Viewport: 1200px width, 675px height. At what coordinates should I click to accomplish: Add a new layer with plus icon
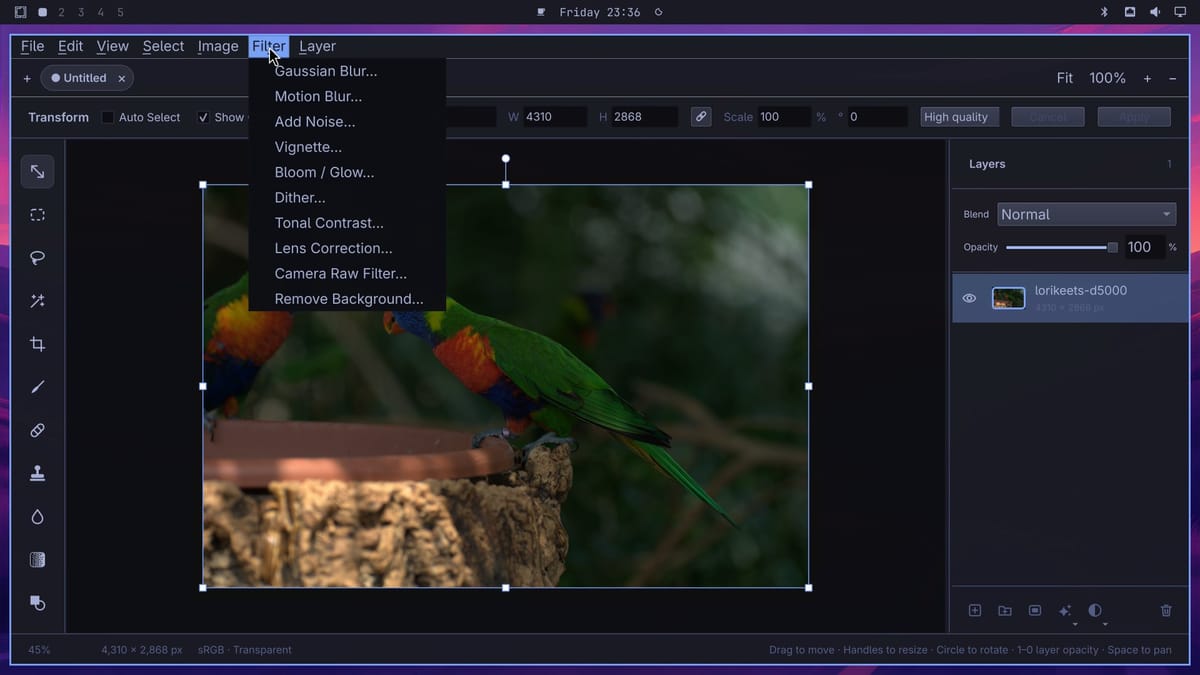[x=975, y=610]
